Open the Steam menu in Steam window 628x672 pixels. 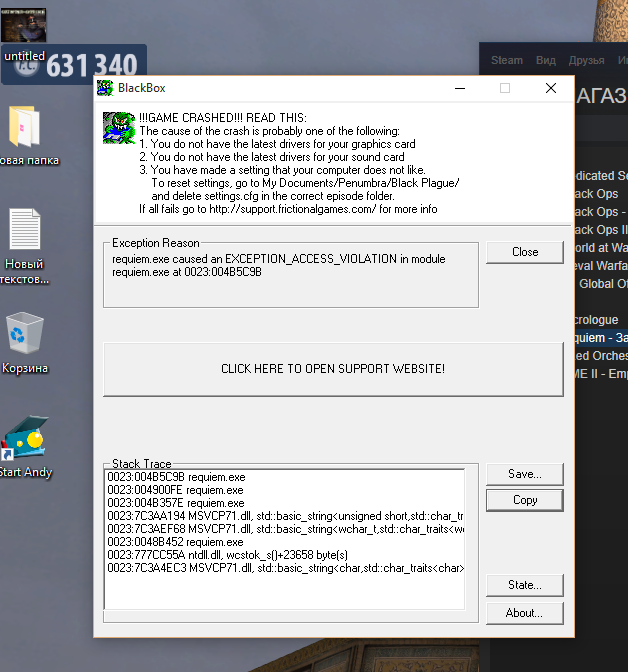(507, 60)
